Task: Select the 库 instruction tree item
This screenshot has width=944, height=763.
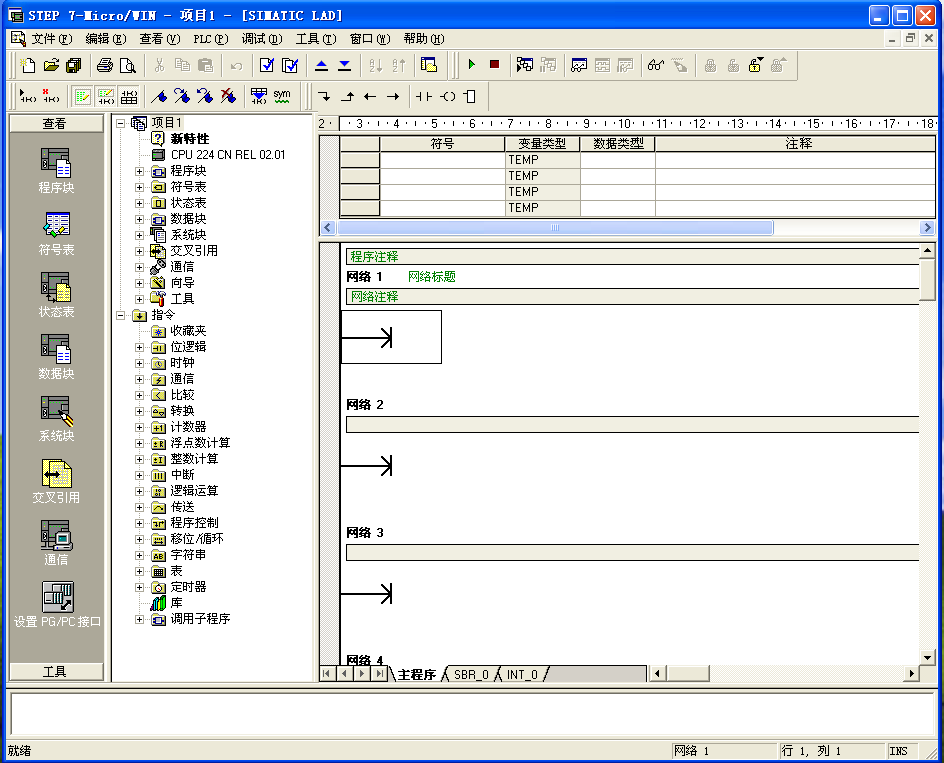Action: 176,603
